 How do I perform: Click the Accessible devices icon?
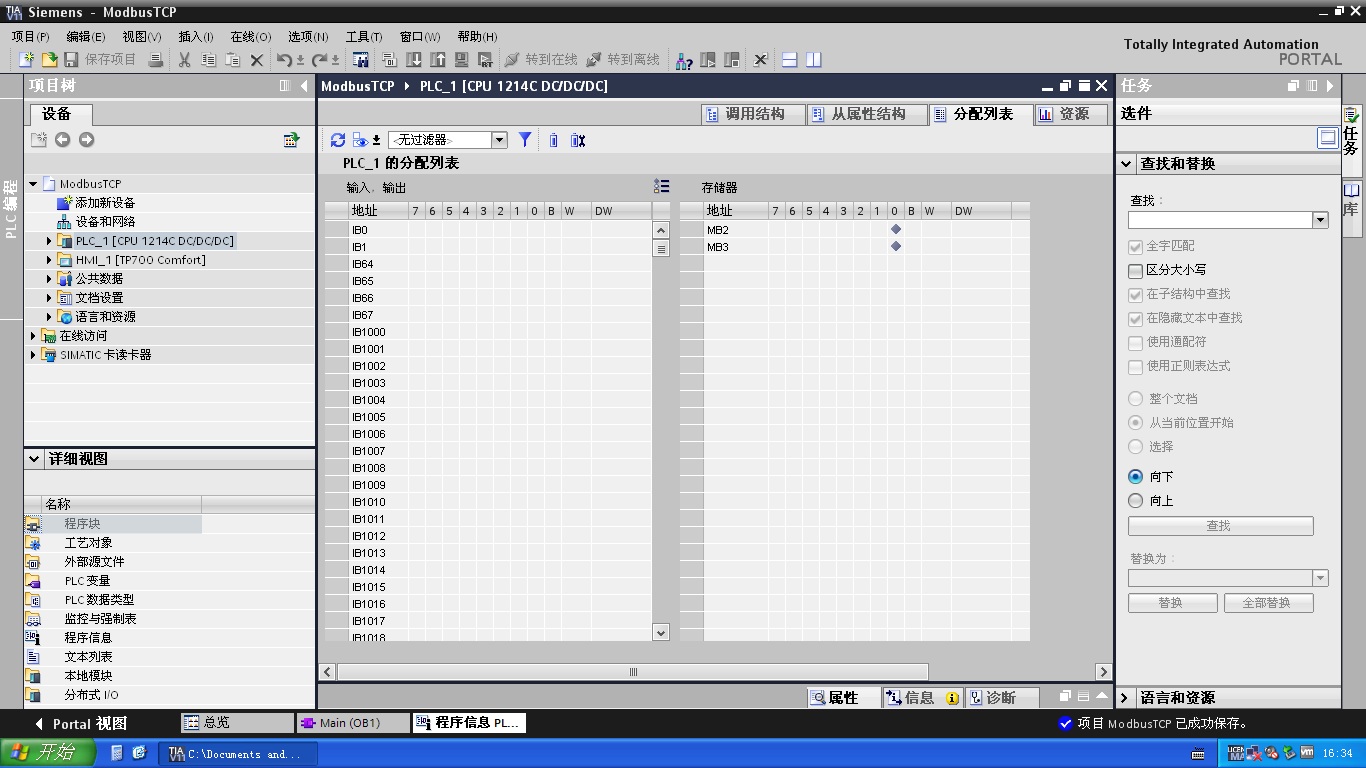click(x=684, y=60)
